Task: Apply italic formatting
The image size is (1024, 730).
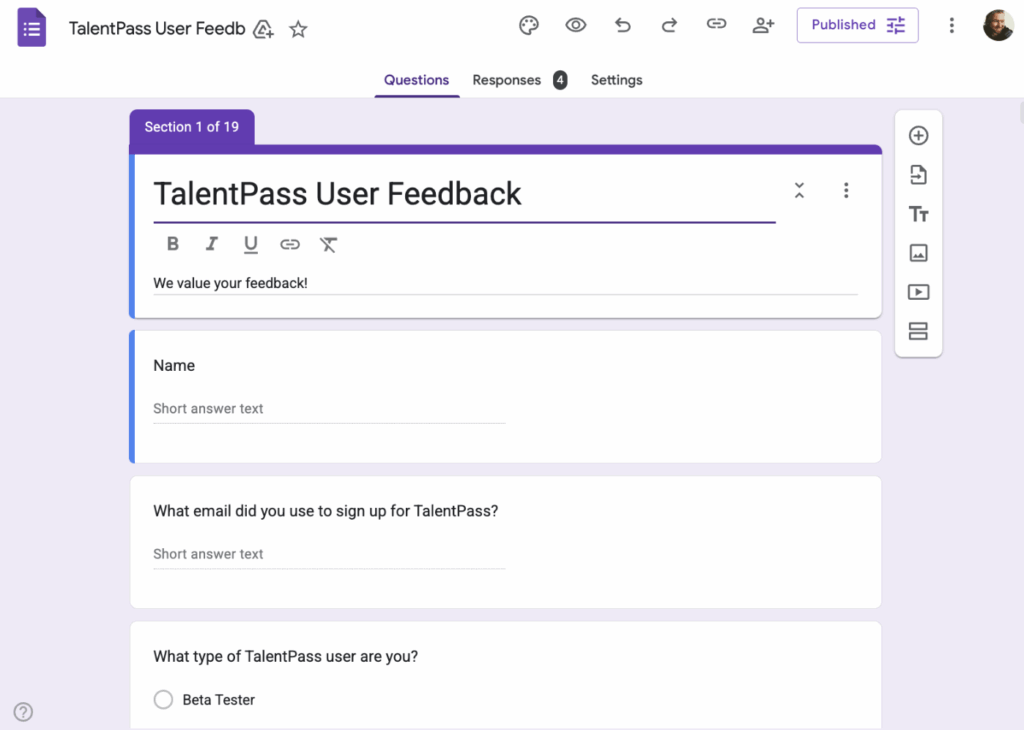Action: 212,244
